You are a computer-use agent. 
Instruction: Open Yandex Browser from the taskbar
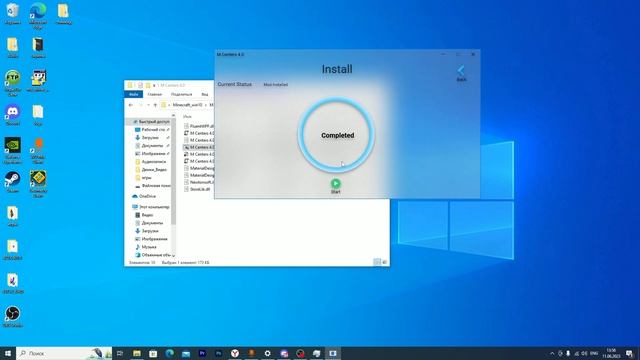(235, 353)
